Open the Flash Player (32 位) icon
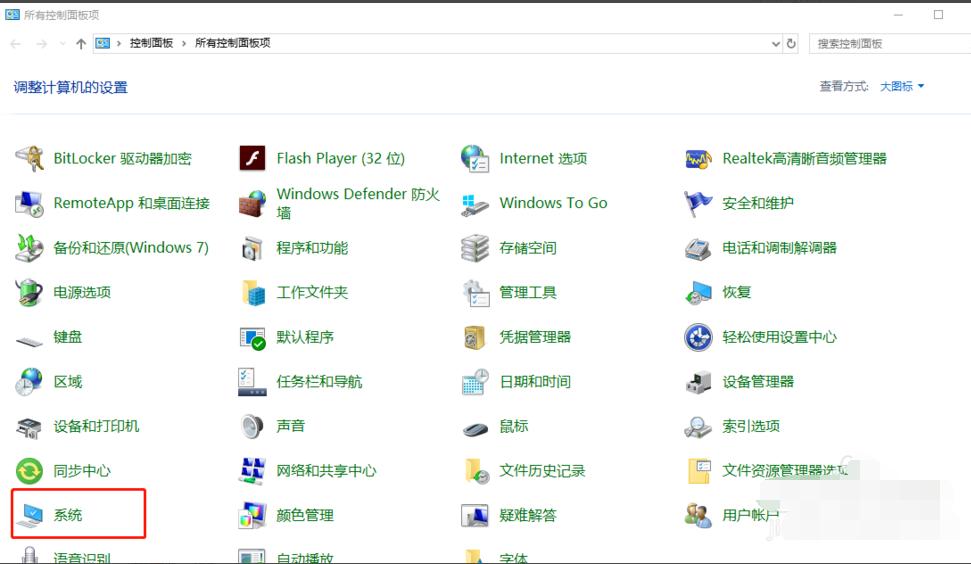Image resolution: width=971 pixels, height=564 pixels. tap(252, 158)
